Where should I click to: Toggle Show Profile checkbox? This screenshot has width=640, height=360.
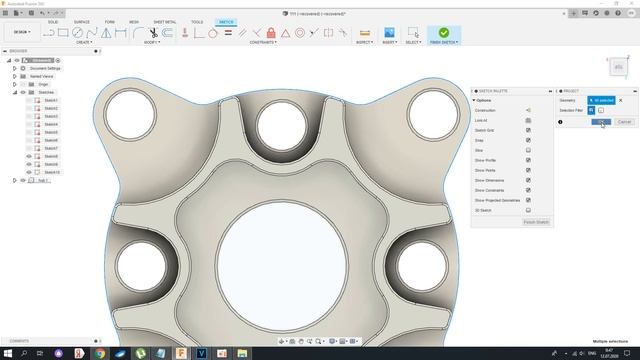click(528, 160)
